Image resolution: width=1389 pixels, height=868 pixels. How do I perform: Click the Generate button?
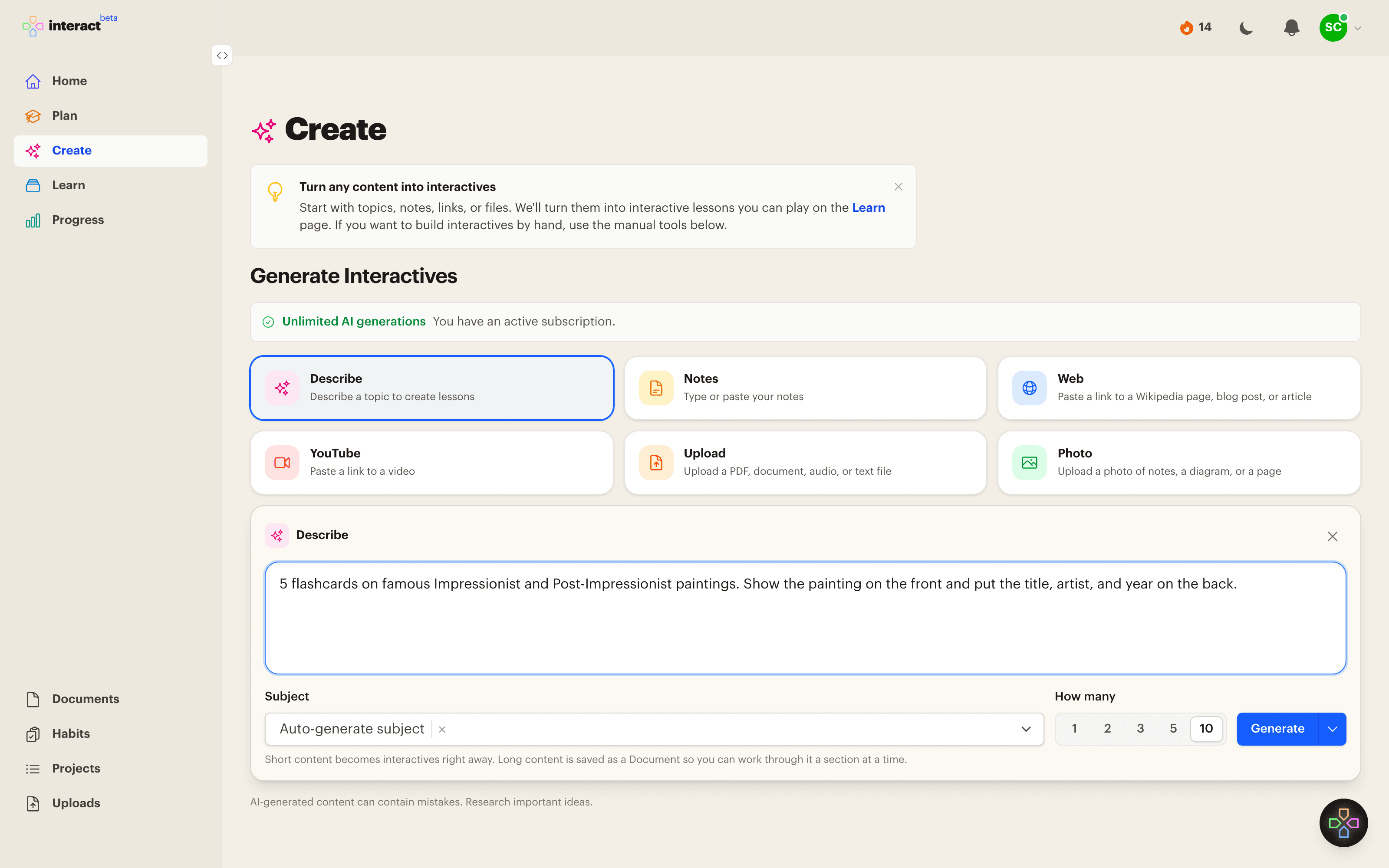[1277, 729]
